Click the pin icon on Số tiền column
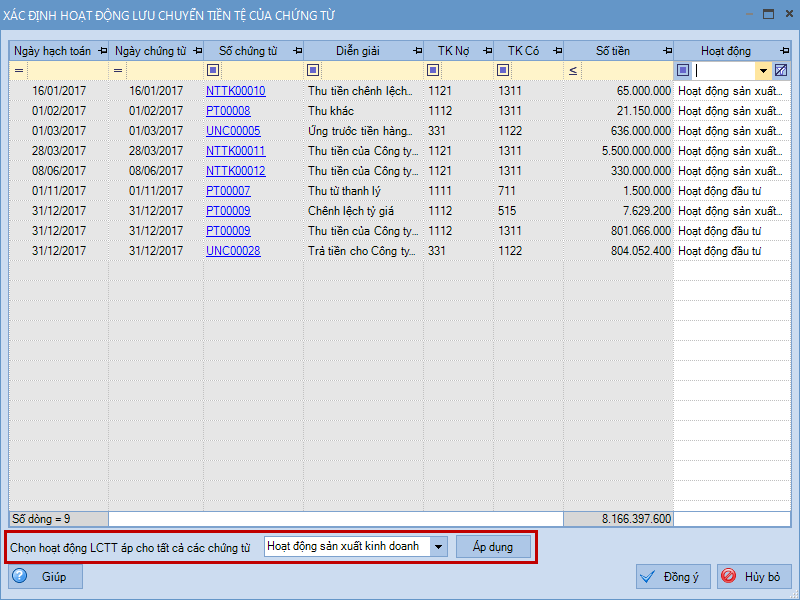This screenshot has width=800, height=600. point(666,51)
